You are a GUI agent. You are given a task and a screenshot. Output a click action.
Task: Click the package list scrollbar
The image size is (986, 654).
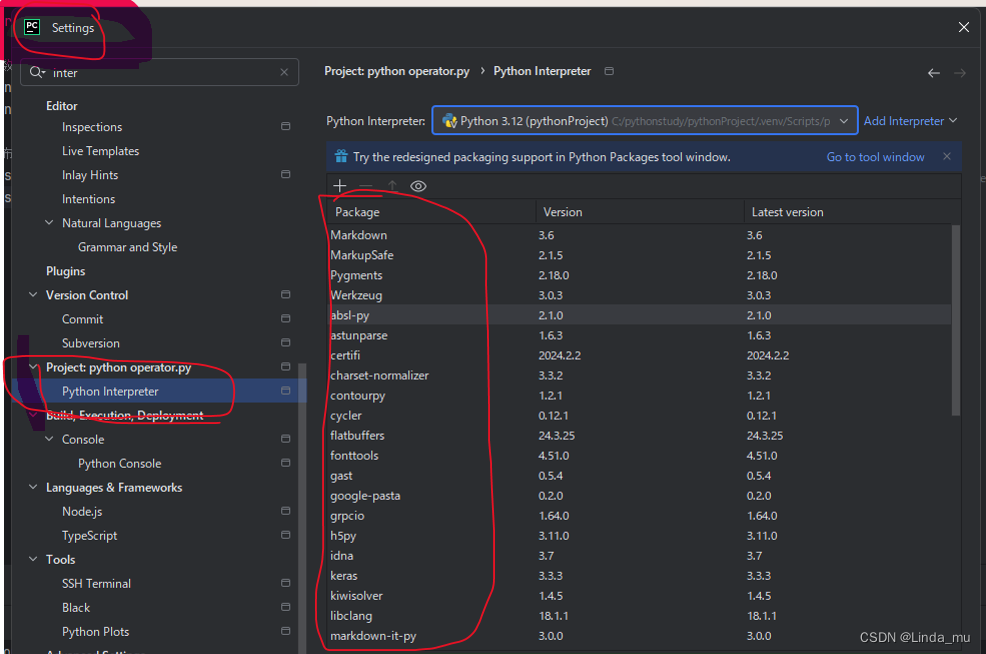click(x=956, y=319)
